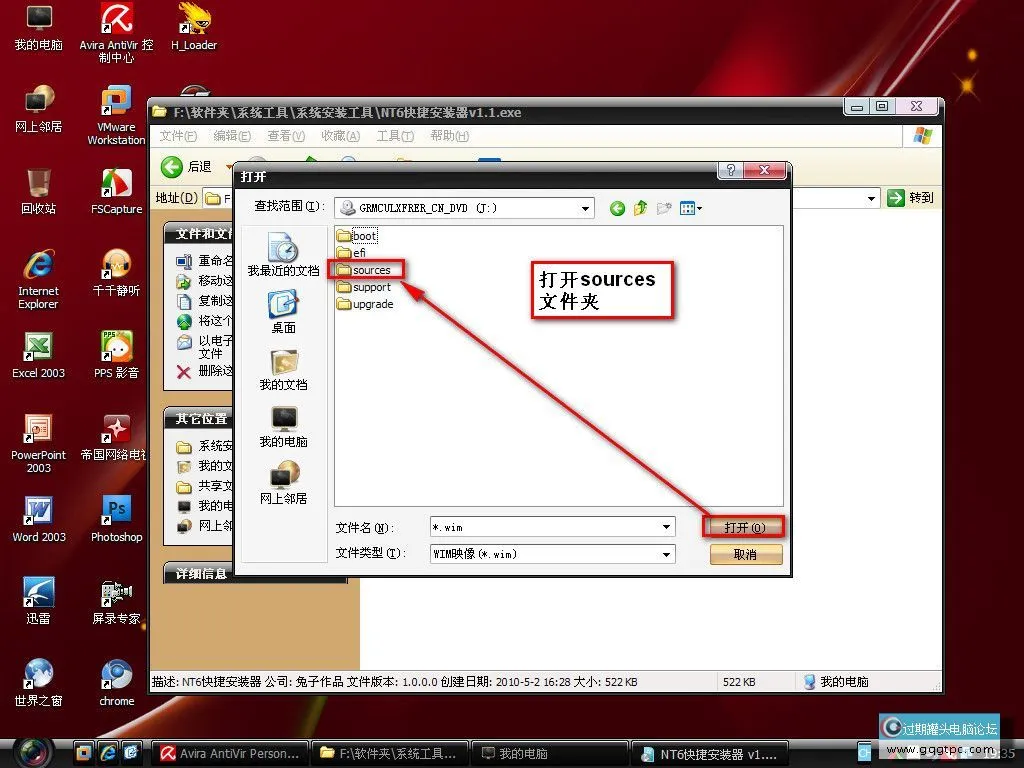Switch to Avira AntiVir taskbar window
This screenshot has width=1024, height=768.
click(230, 753)
